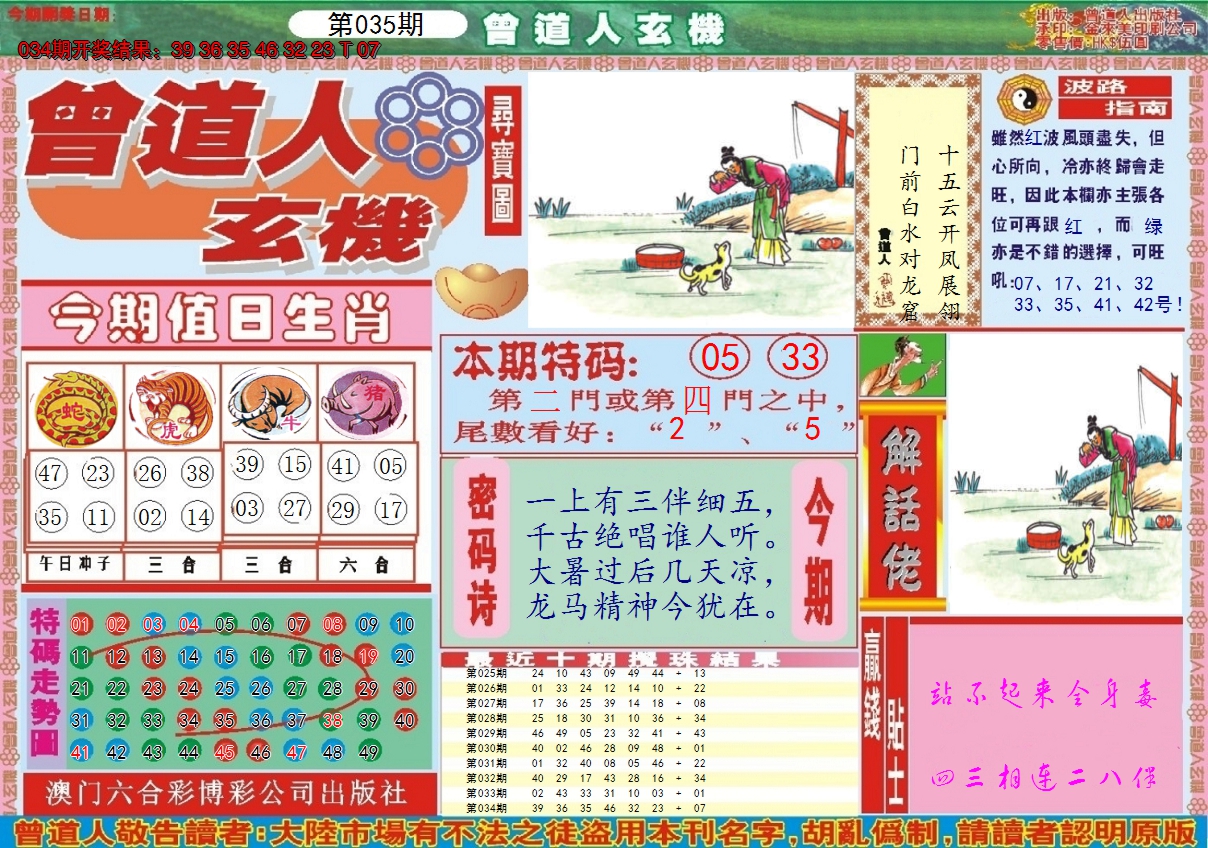Click the 午日冲子 label under snake

point(75,564)
